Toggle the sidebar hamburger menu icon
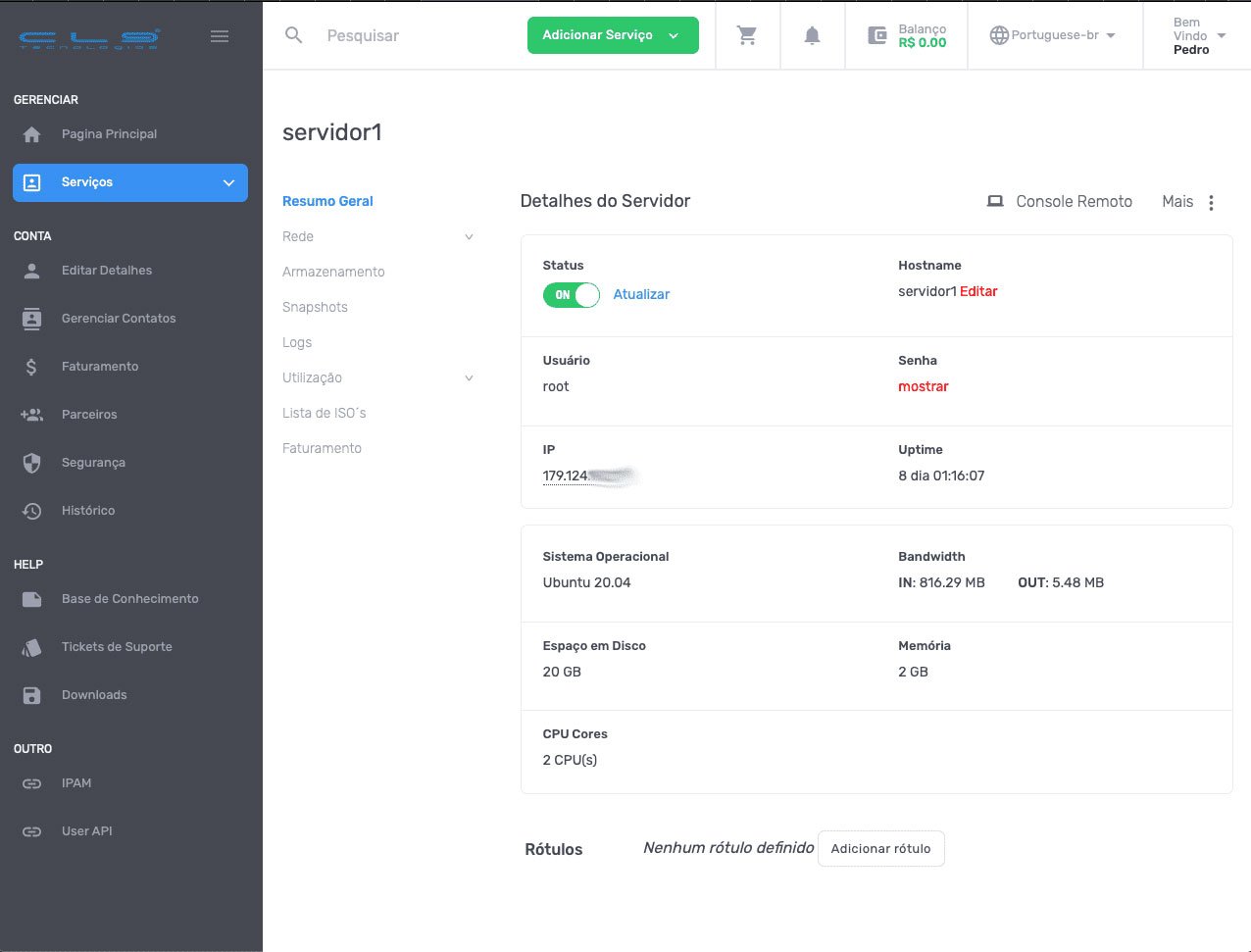 (220, 36)
